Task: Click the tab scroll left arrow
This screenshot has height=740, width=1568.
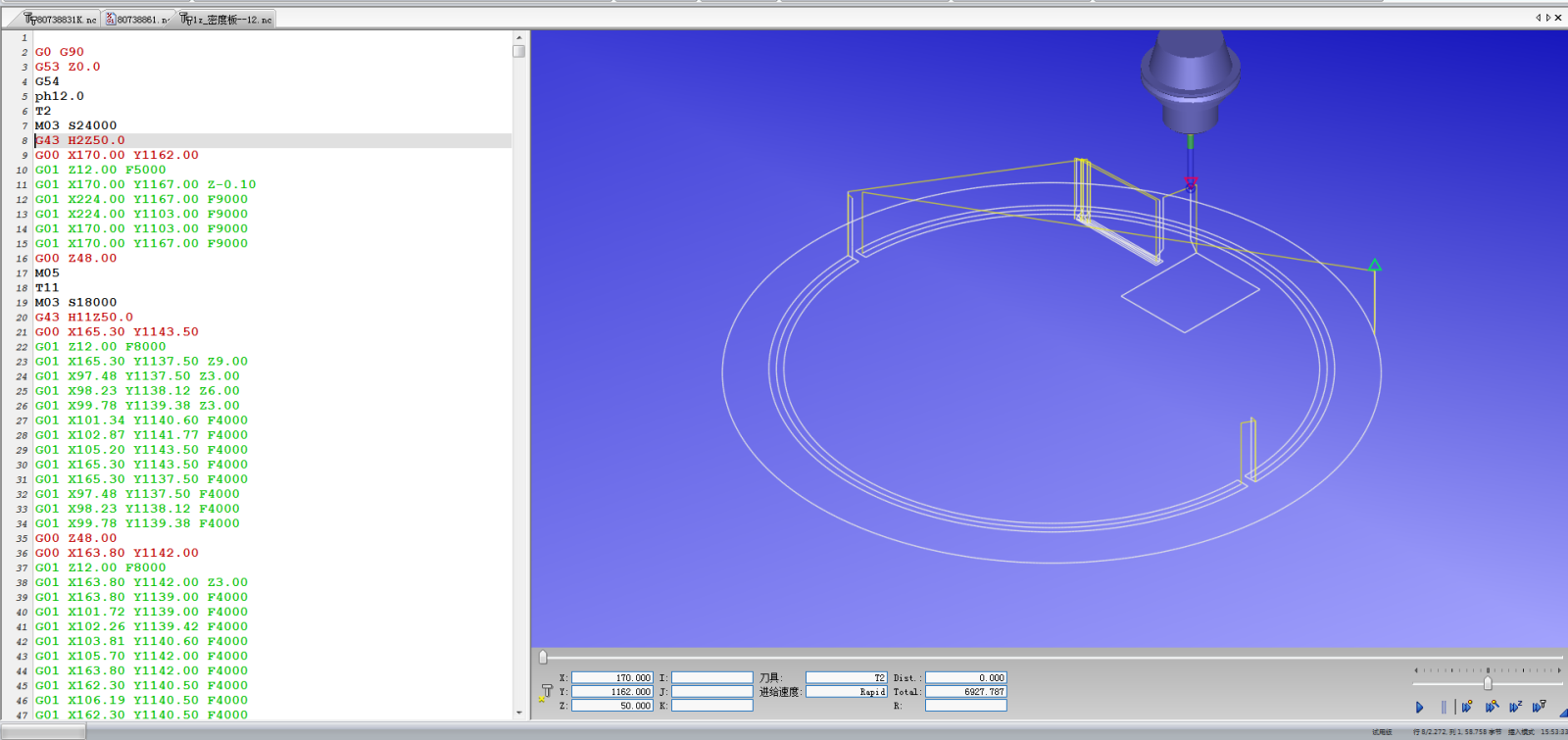Action: [1538, 18]
